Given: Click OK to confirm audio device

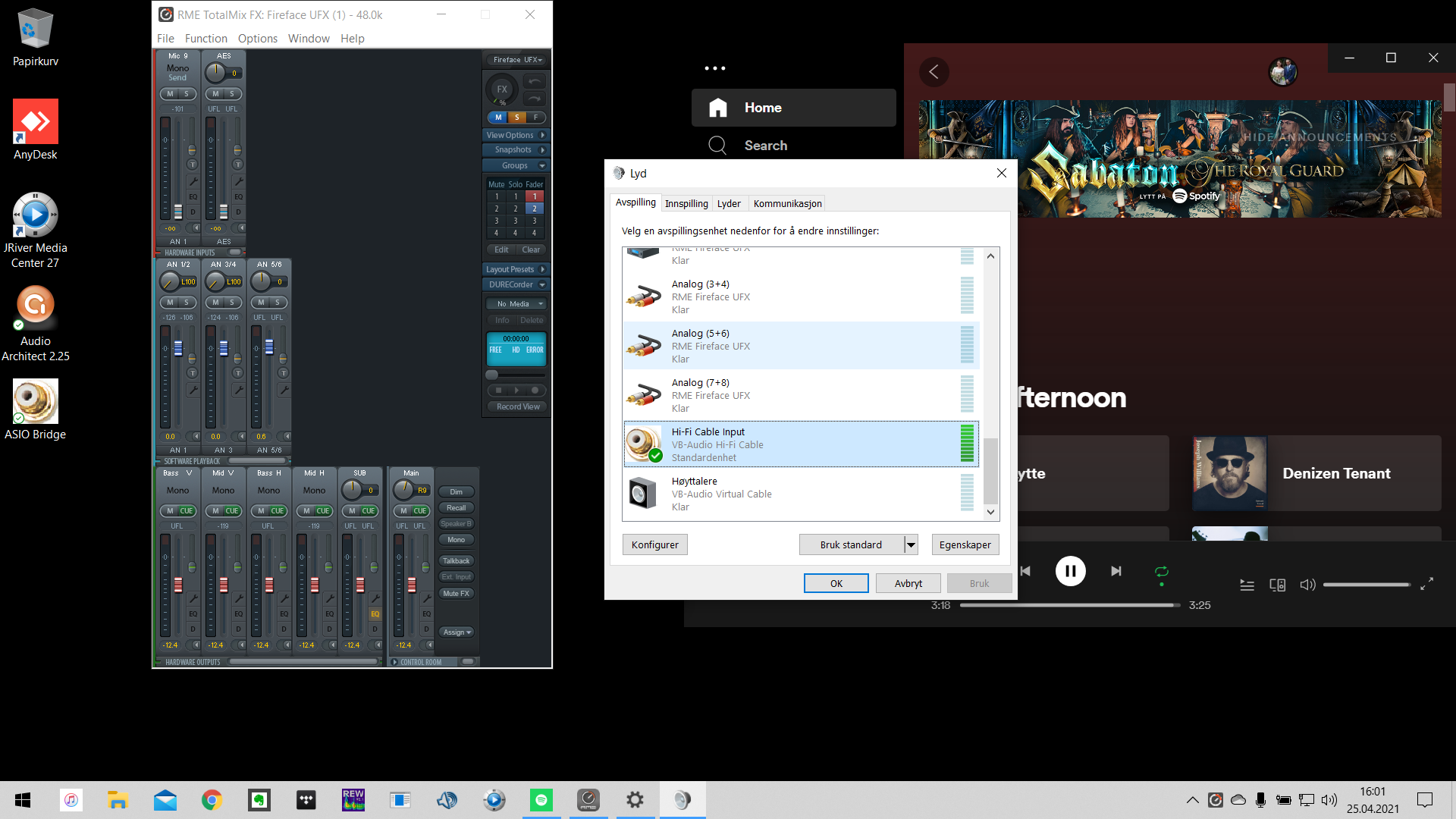Looking at the screenshot, I should (836, 583).
